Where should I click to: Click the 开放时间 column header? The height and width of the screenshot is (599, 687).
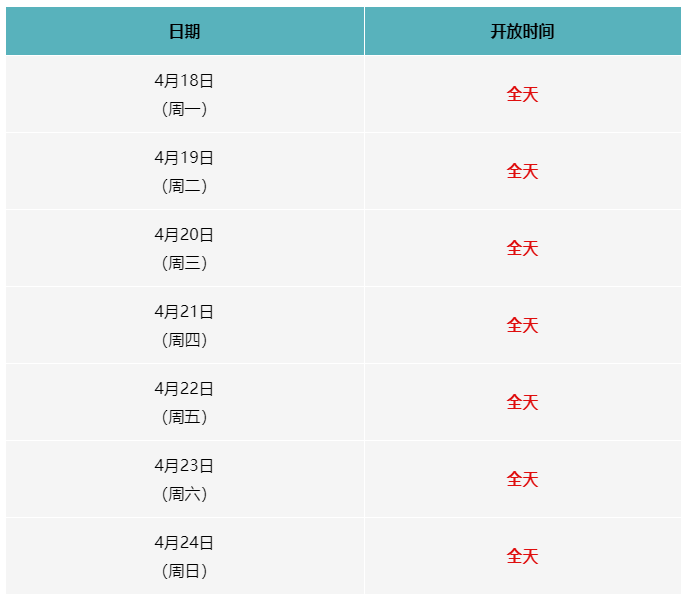[x=522, y=31]
